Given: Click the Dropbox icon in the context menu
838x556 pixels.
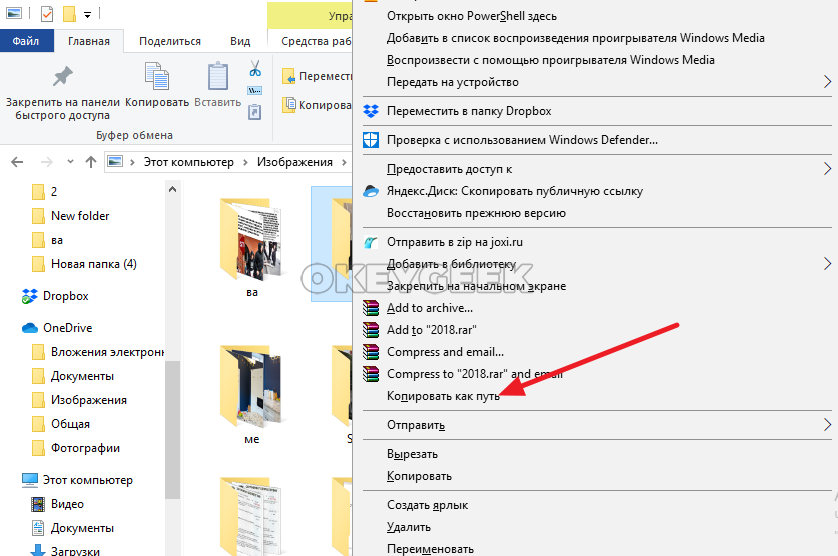Looking at the screenshot, I should pos(371,111).
